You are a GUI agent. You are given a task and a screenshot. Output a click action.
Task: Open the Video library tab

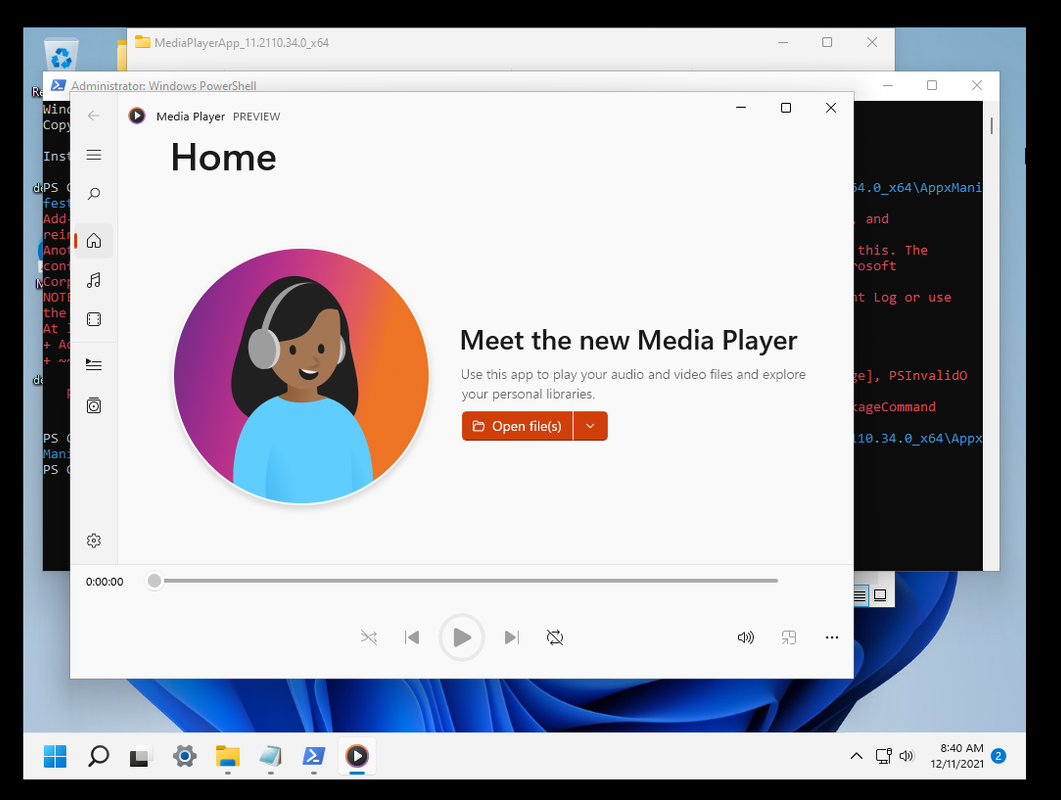tap(93, 319)
